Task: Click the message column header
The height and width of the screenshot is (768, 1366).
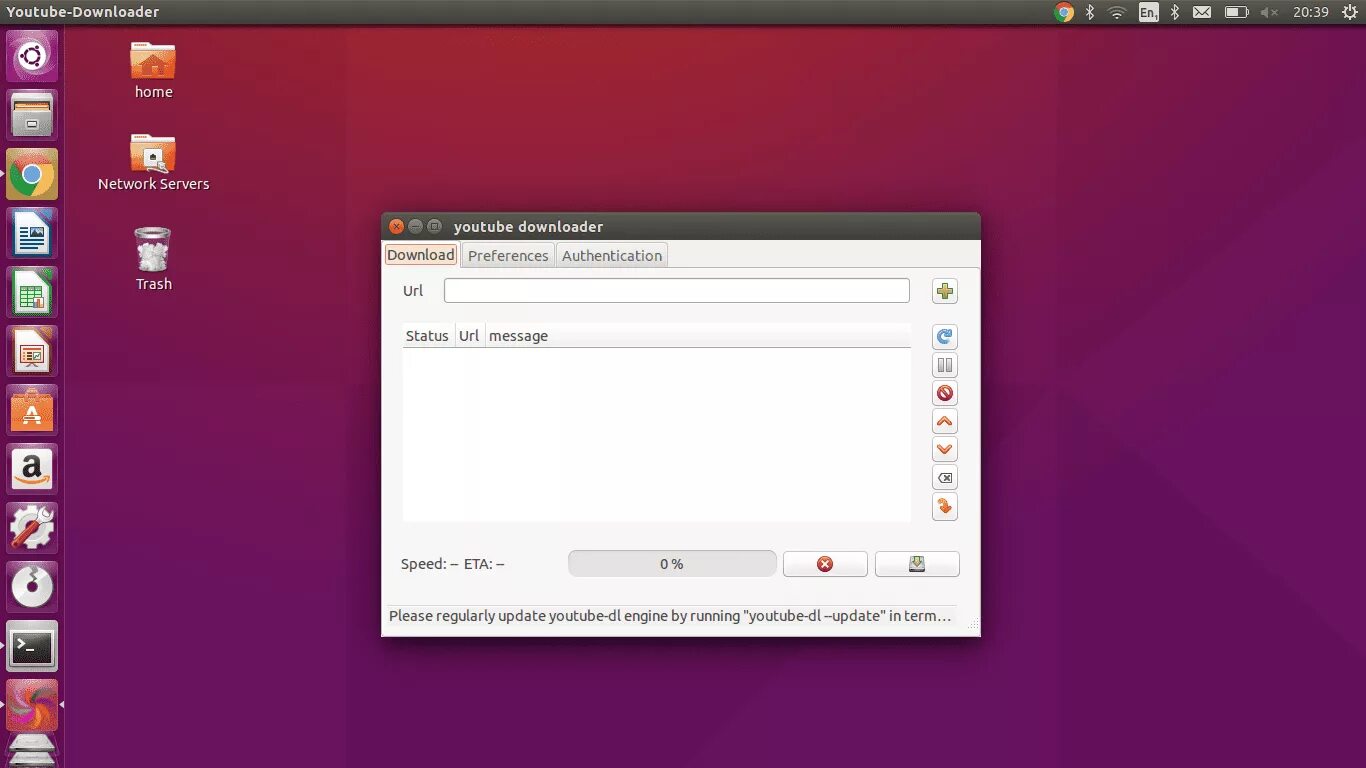Action: click(x=698, y=336)
